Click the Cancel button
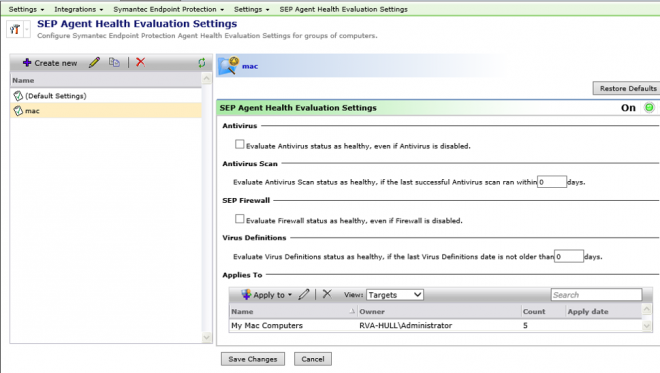The image size is (660, 373). point(313,359)
